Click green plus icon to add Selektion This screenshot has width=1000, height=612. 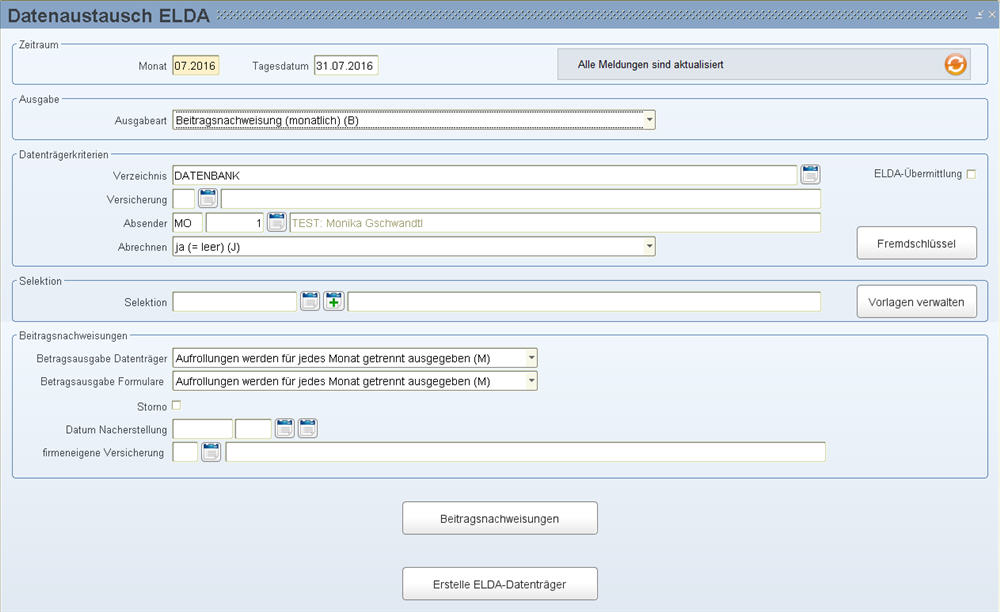pos(334,301)
